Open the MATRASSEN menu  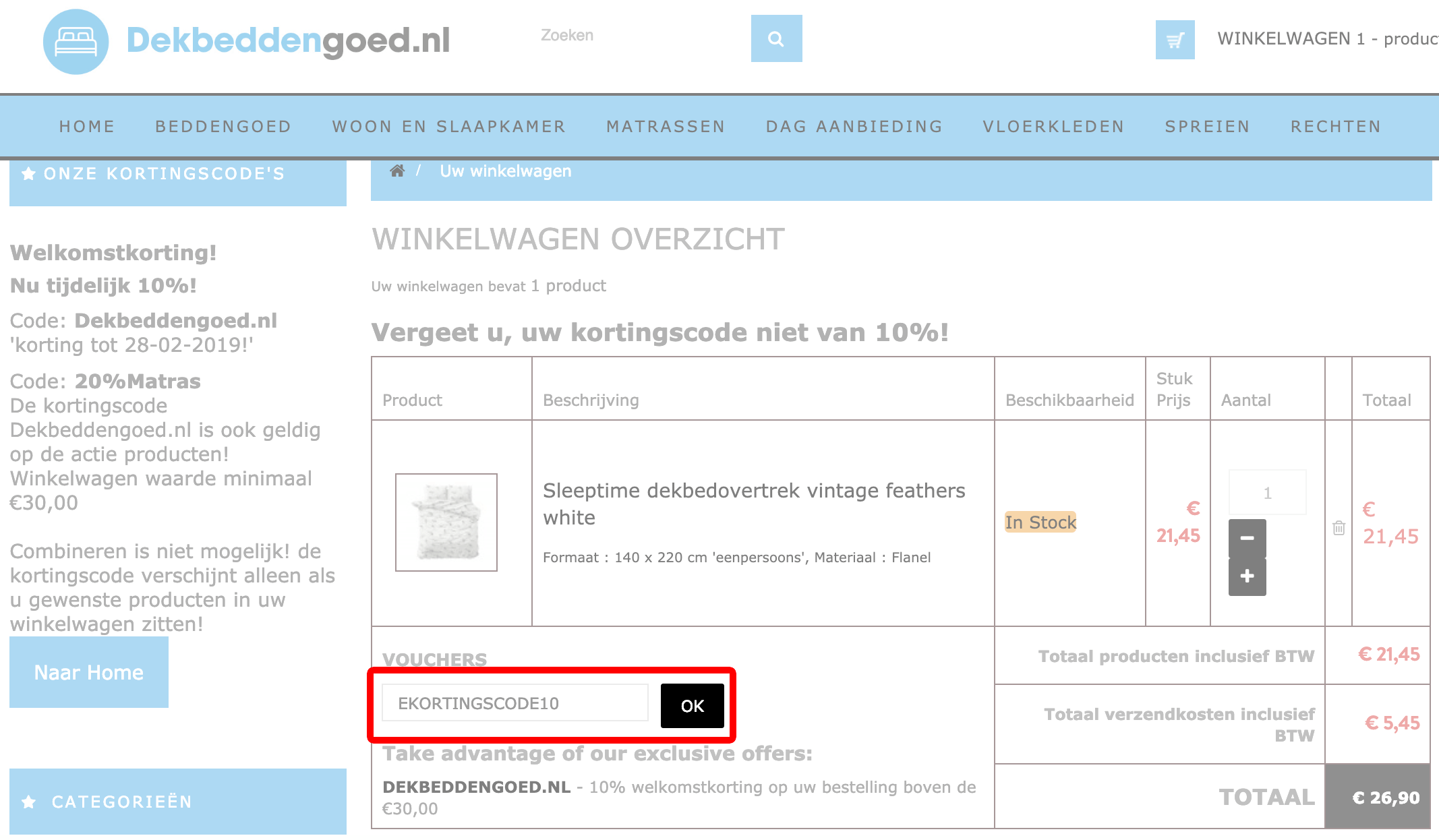666,127
